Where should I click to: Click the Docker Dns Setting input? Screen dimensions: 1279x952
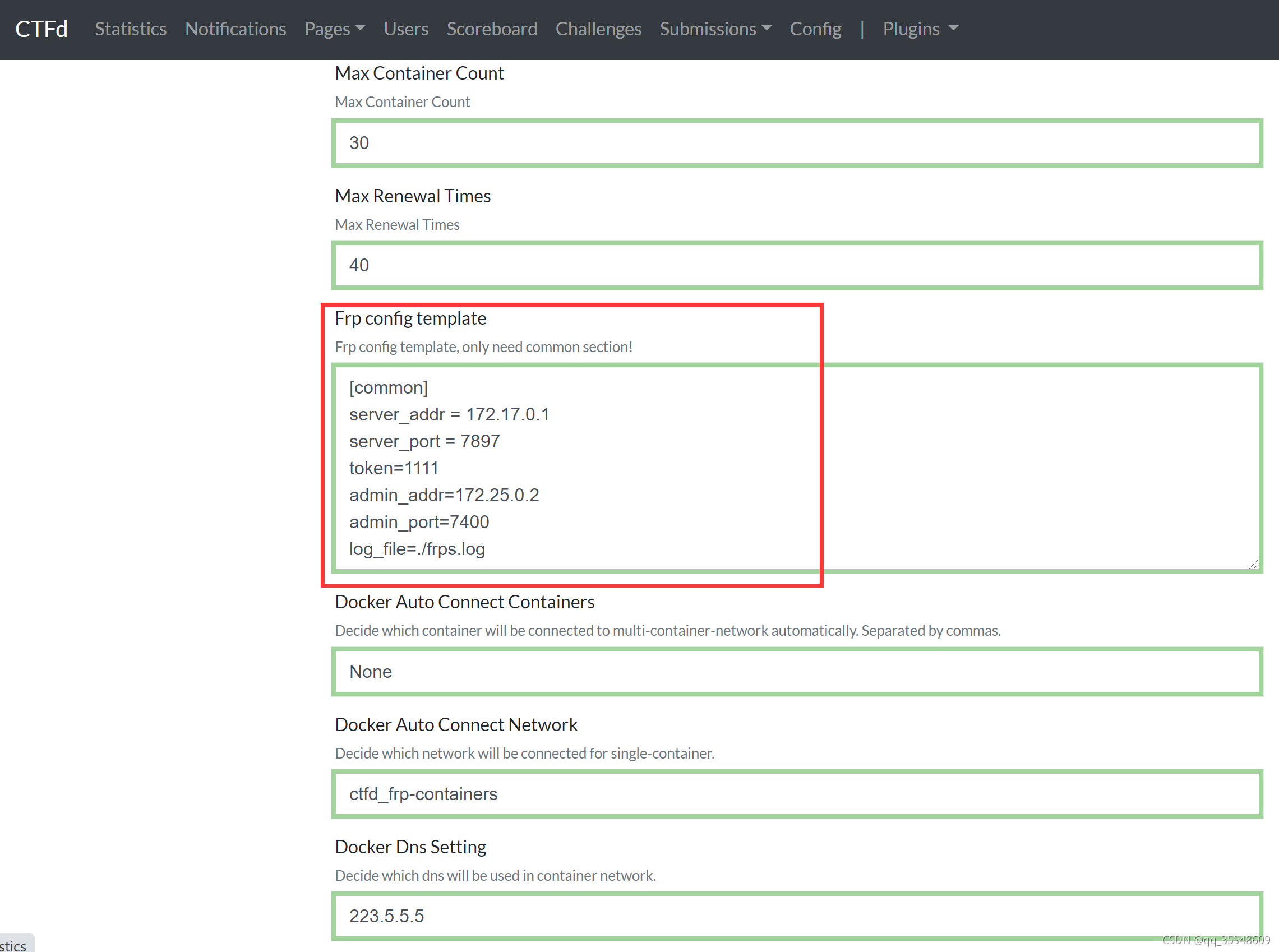[797, 916]
